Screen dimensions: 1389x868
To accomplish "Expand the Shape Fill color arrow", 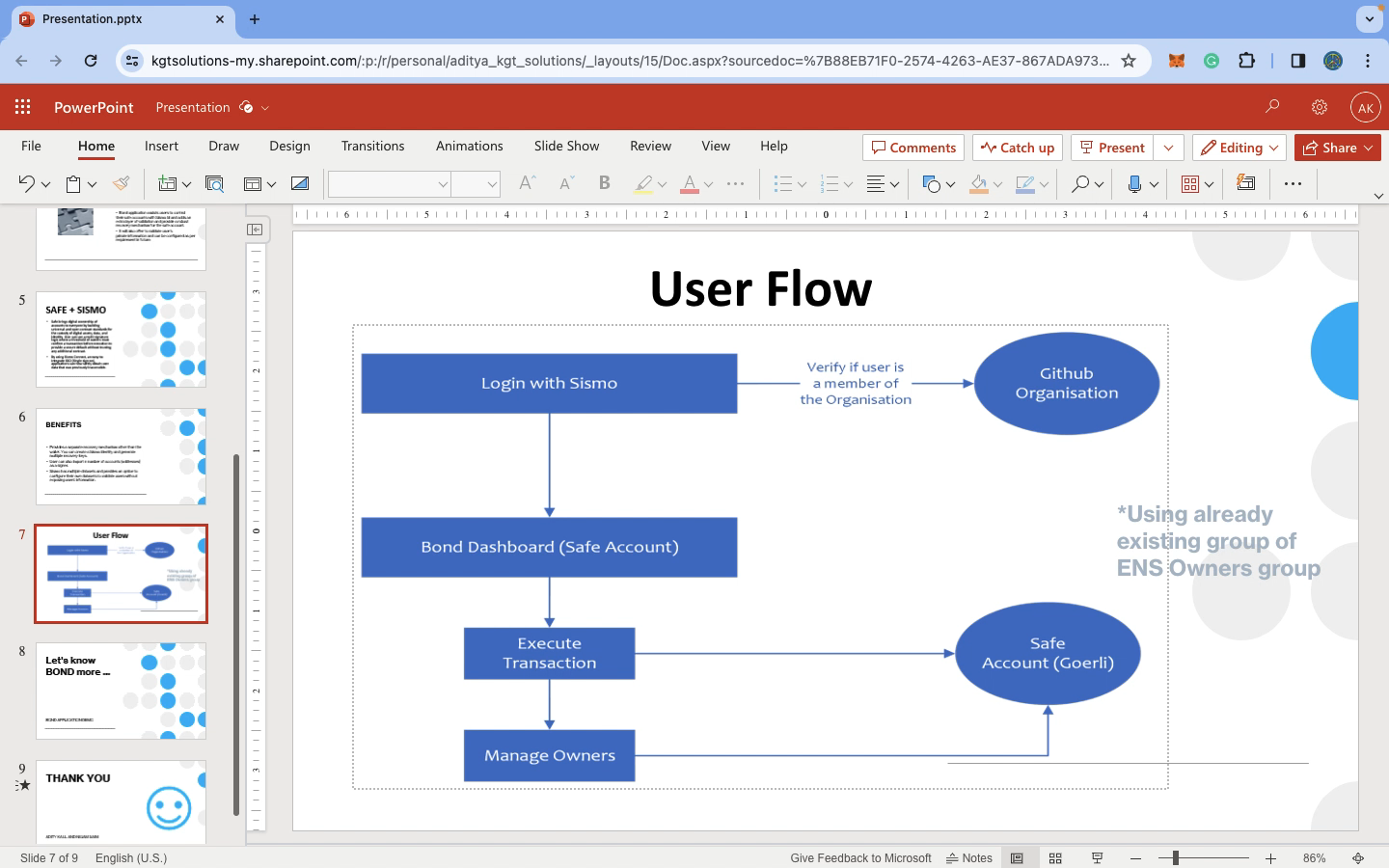I will pyautogui.click(x=997, y=184).
